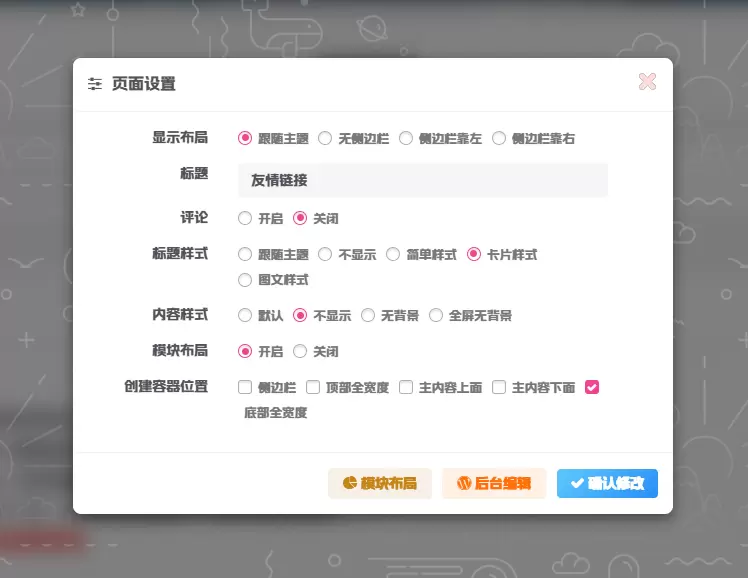The height and width of the screenshot is (578, 748).
Task: Set 评论 to 关闭
Action: (x=300, y=218)
